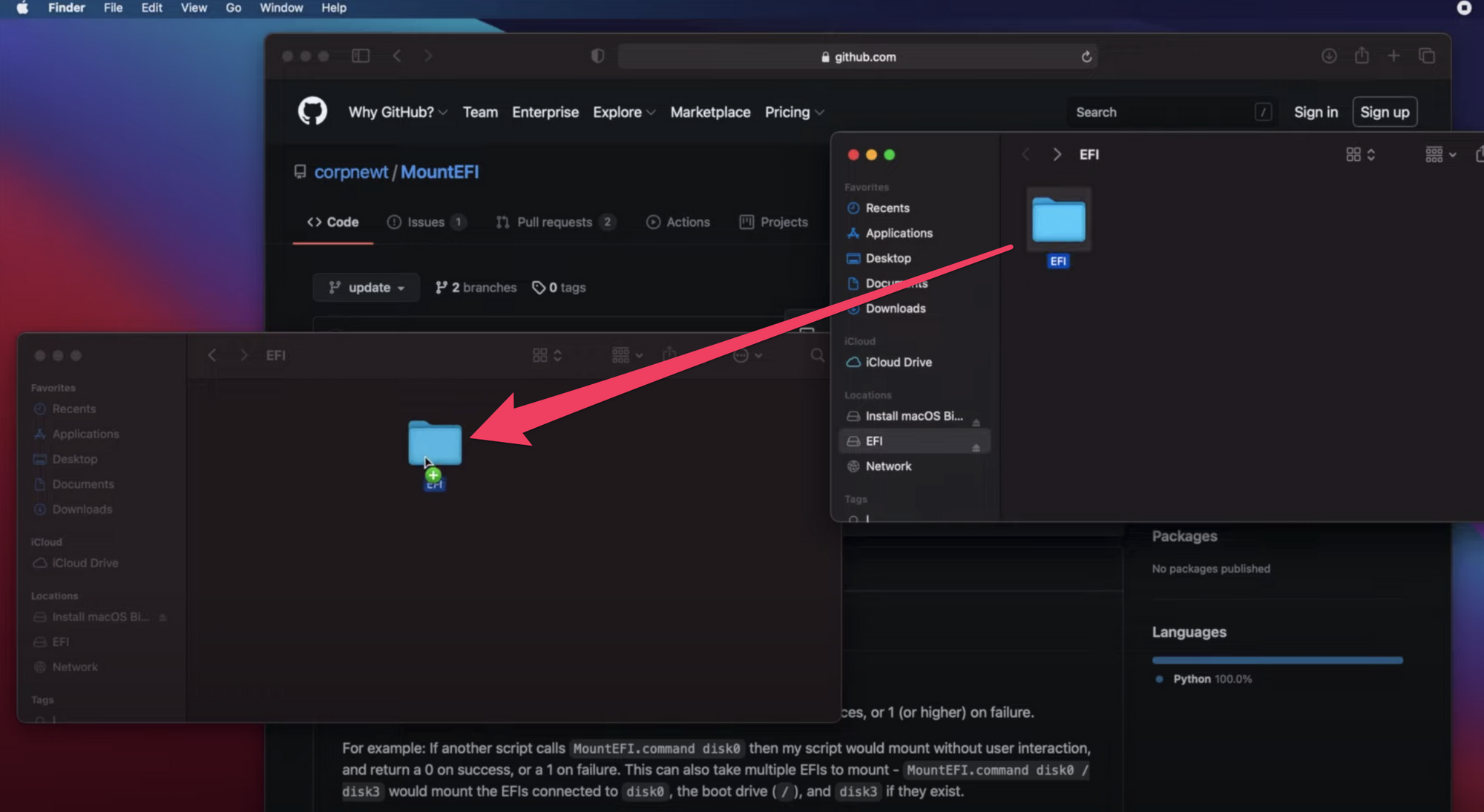Expand the Pricing dropdown

point(795,112)
